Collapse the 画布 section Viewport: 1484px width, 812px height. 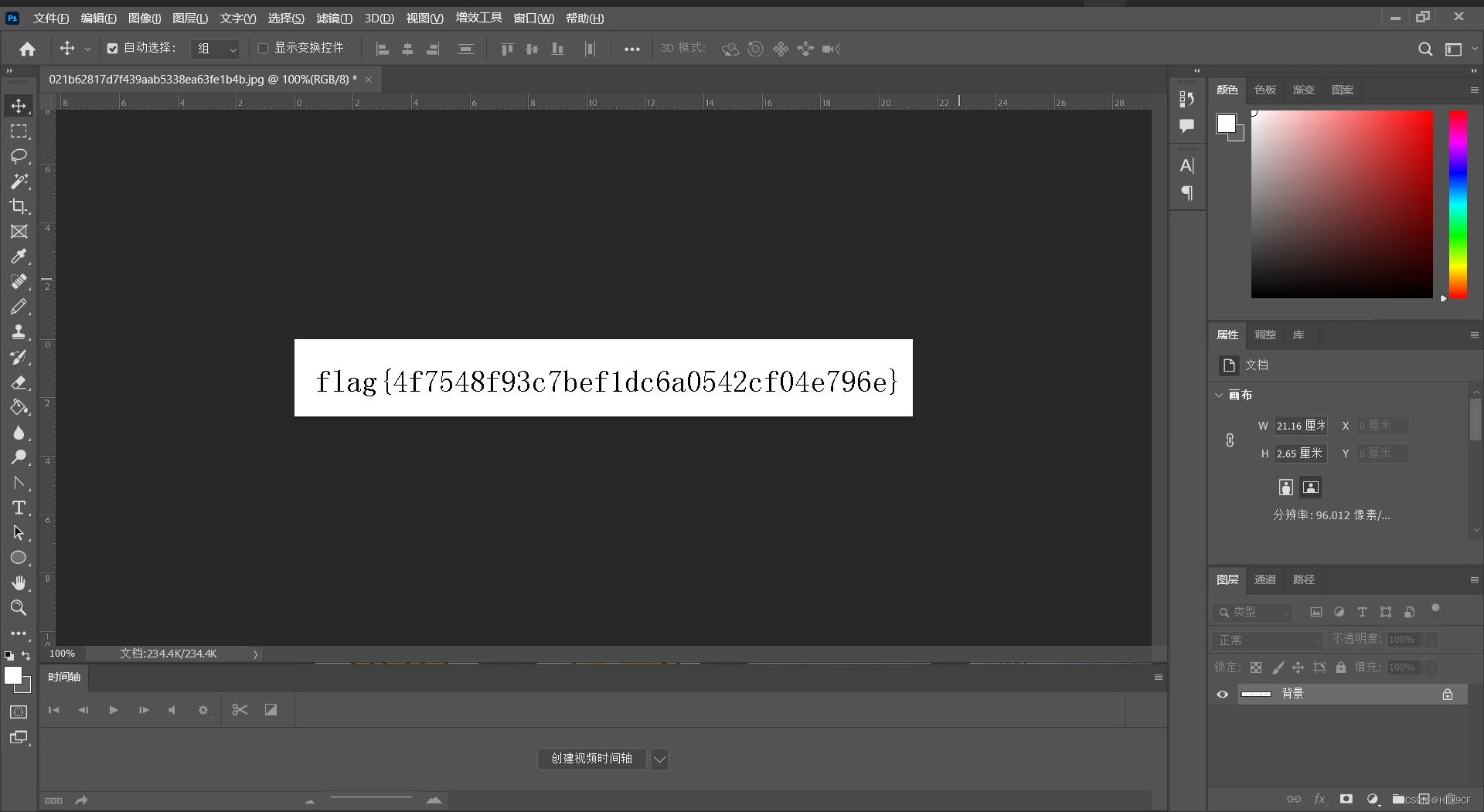click(x=1219, y=395)
